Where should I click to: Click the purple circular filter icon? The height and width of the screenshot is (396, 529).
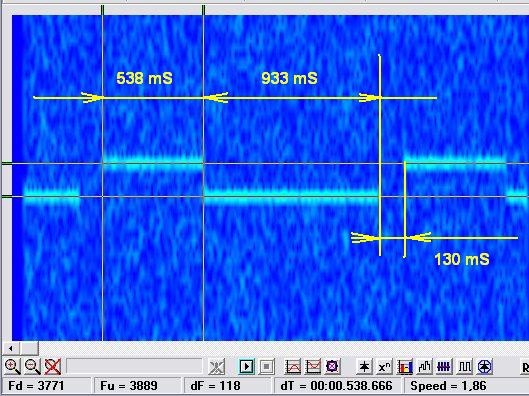click(332, 366)
